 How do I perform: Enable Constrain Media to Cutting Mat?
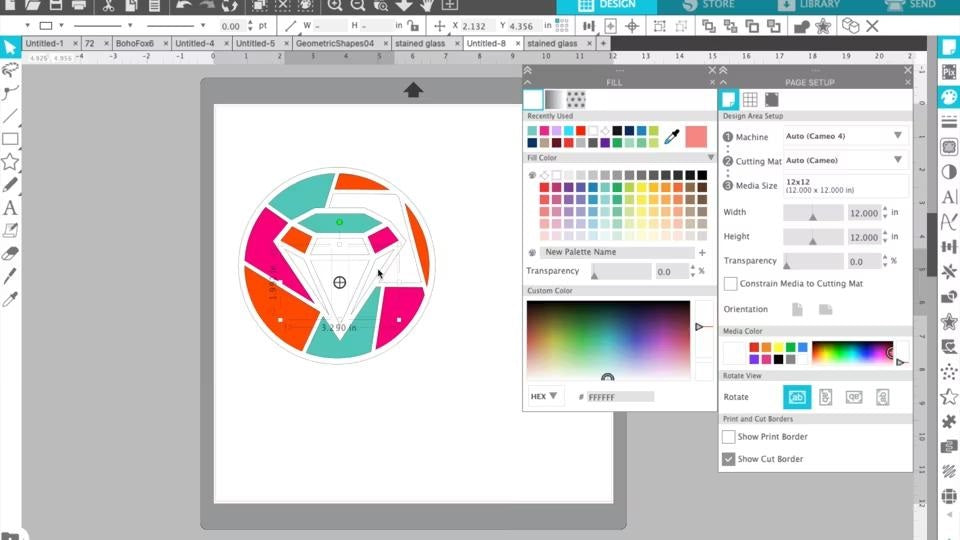point(730,284)
